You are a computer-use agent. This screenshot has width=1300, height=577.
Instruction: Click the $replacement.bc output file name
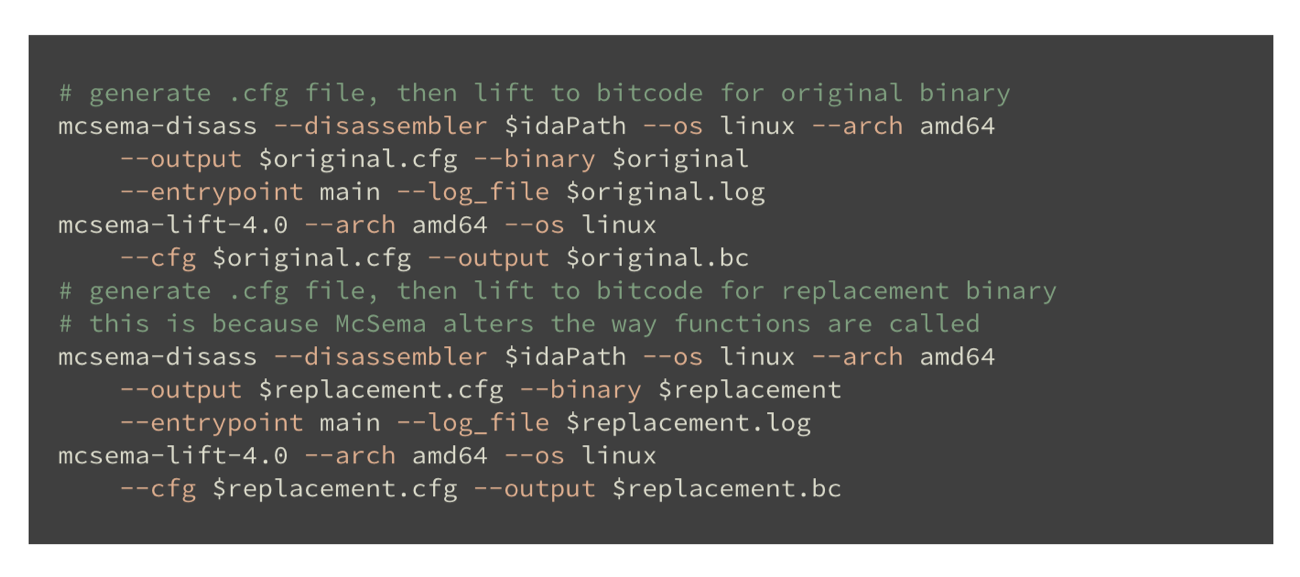726,489
